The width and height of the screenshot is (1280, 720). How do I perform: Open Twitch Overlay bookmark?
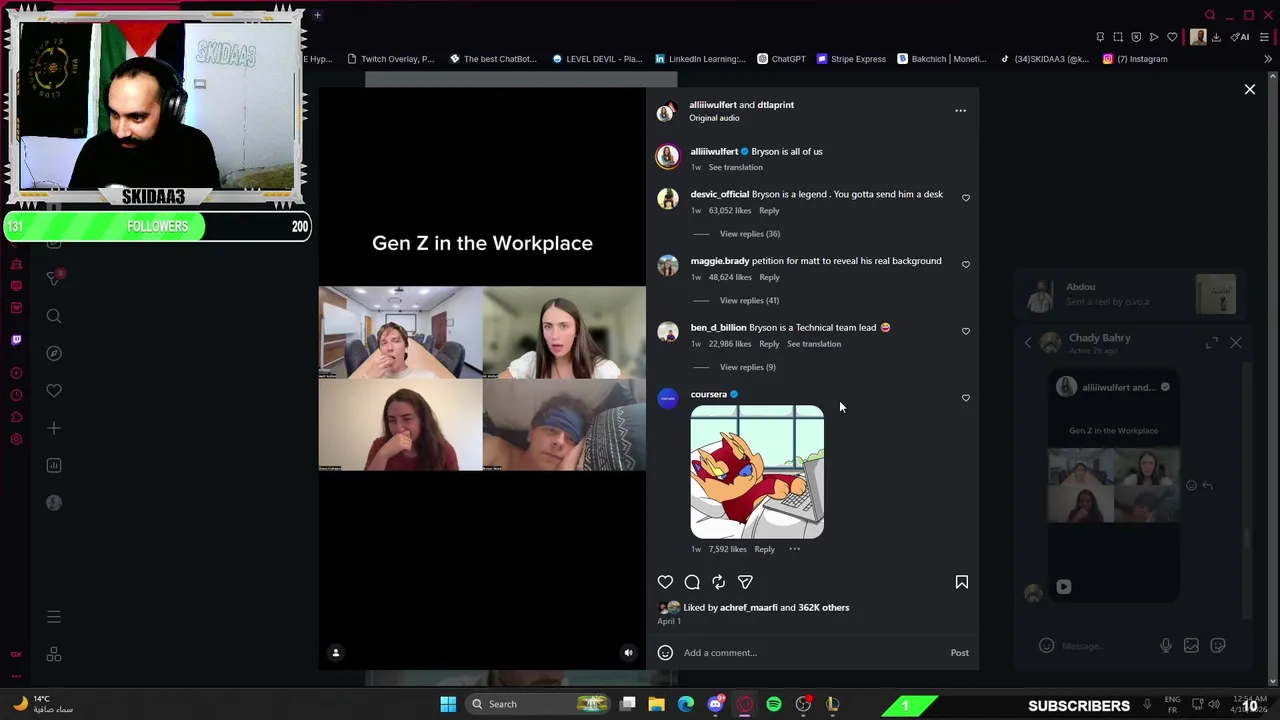(390, 59)
